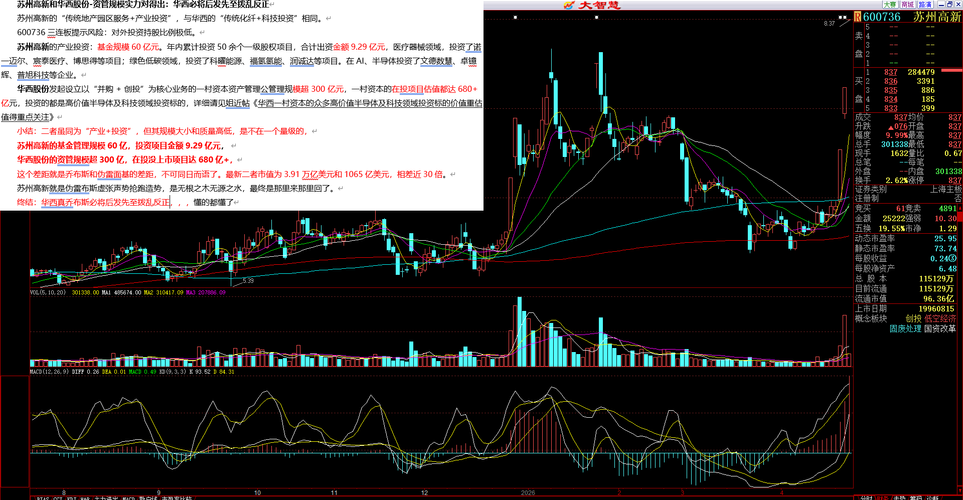Open the 商城 store button
Image resolution: width=963 pixels, height=500 pixels.
(x=908, y=4)
